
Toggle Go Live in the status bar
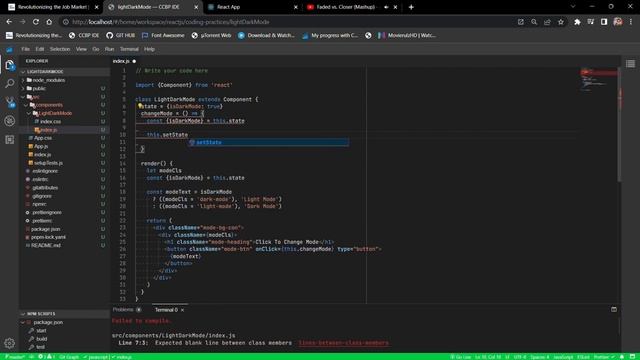click(x=461, y=357)
